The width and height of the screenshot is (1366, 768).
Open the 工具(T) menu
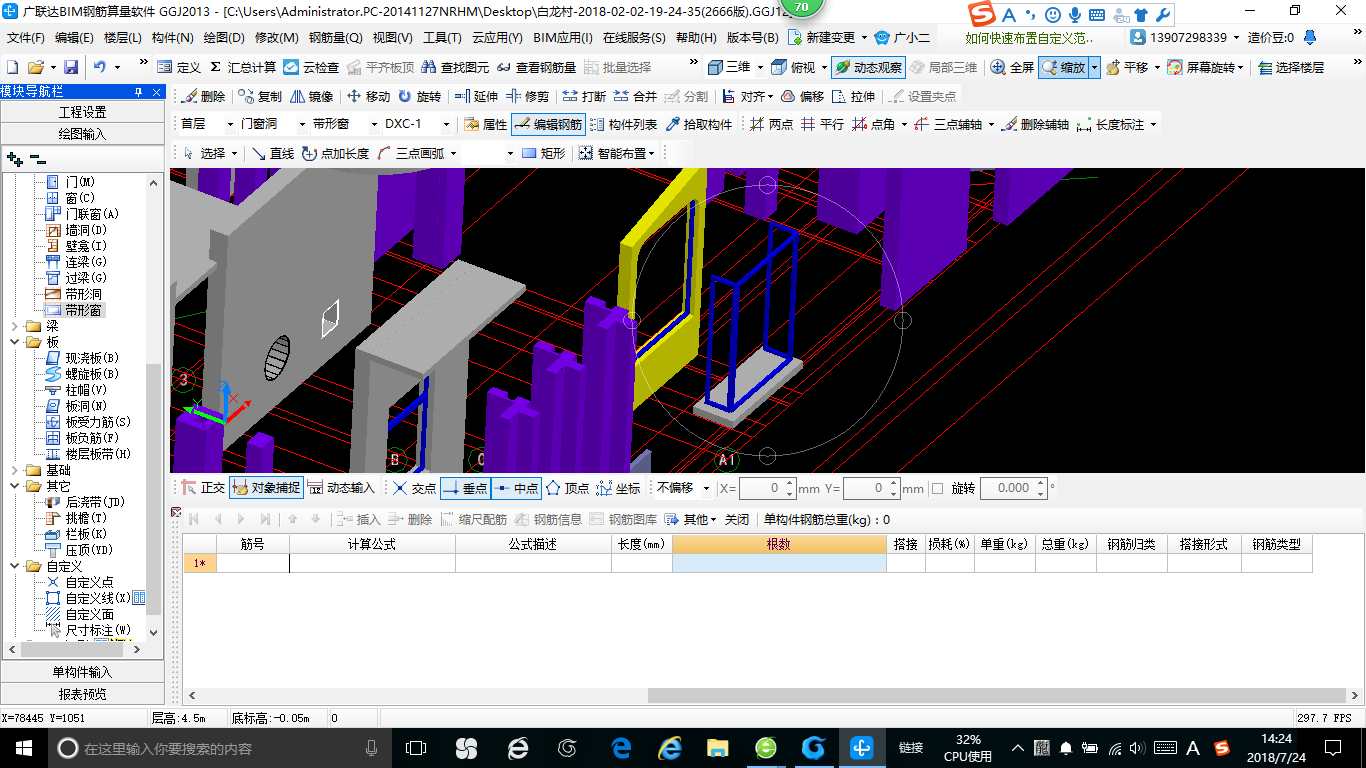pyautogui.click(x=442, y=37)
